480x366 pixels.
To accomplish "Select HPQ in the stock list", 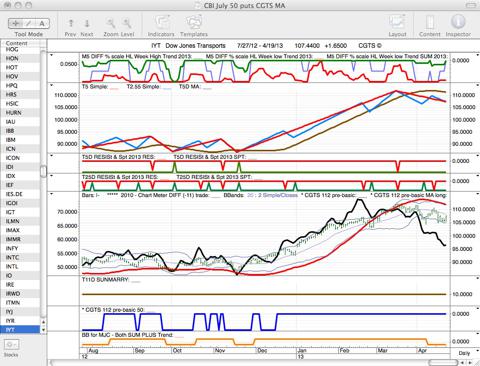I will point(20,85).
